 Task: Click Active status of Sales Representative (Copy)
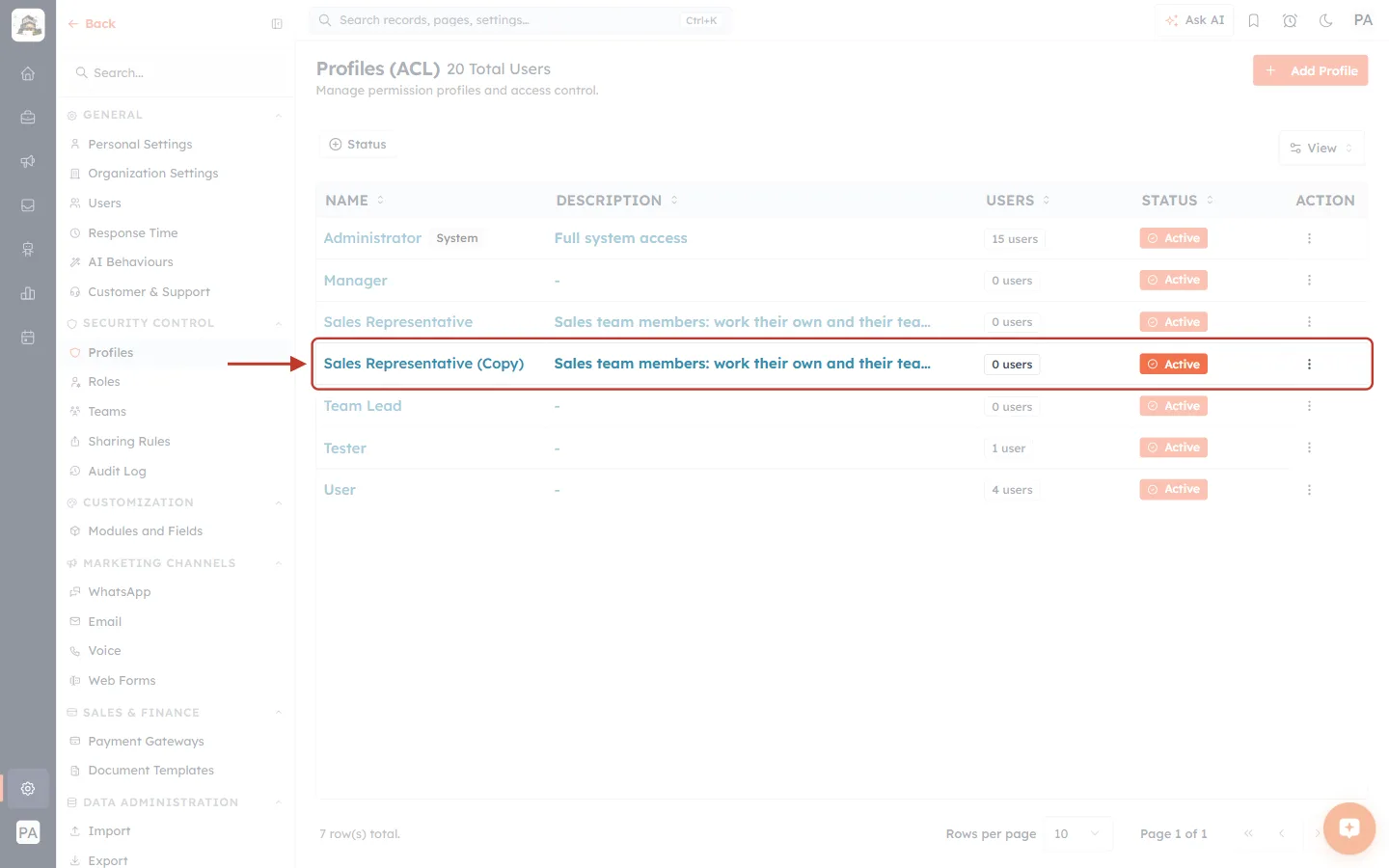pos(1174,365)
